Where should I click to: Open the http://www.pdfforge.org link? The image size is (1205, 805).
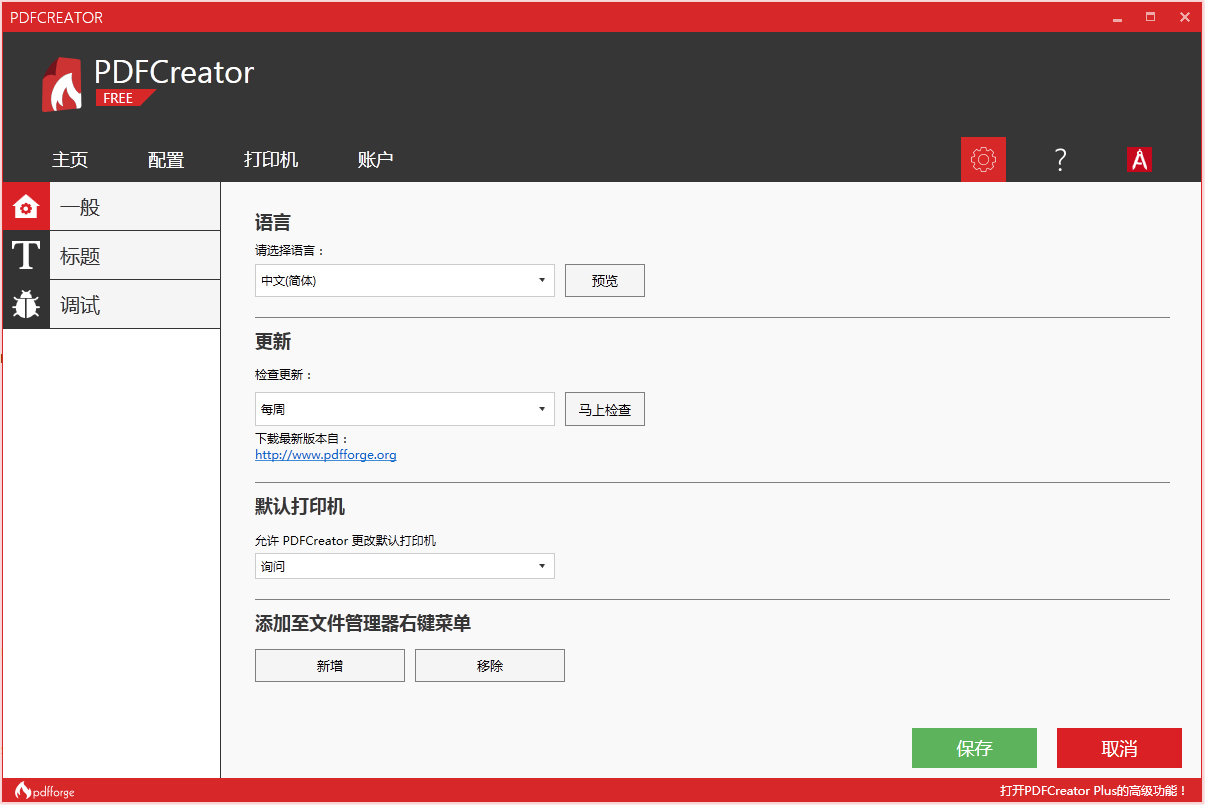click(326, 455)
